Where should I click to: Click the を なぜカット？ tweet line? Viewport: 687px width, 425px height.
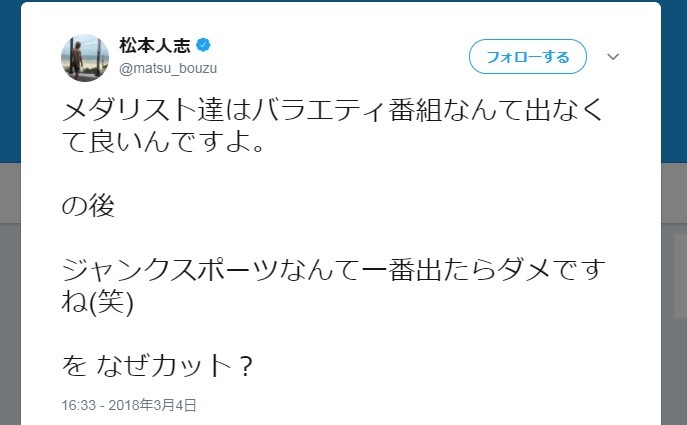(157, 367)
